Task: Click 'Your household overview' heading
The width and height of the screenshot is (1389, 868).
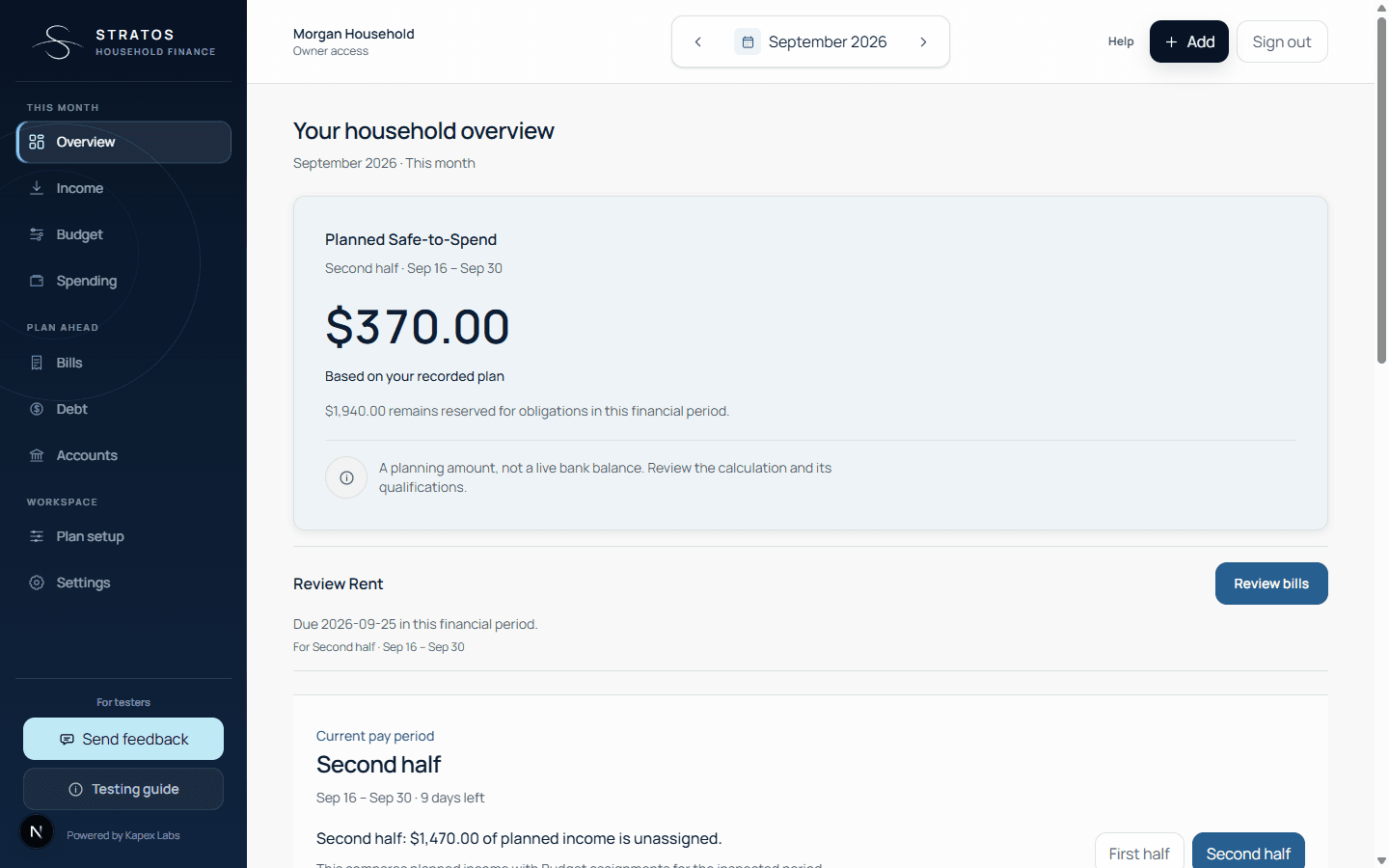Action: (423, 131)
